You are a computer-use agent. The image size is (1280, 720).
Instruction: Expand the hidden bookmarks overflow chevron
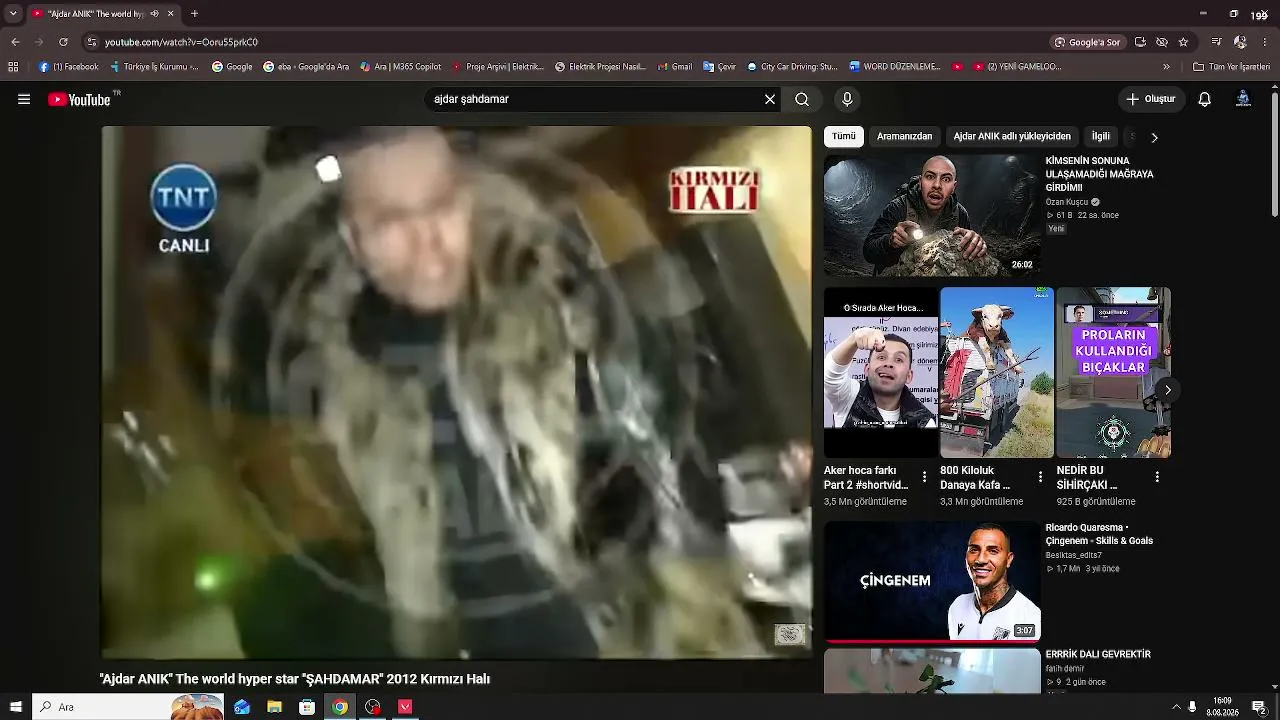point(1166,67)
